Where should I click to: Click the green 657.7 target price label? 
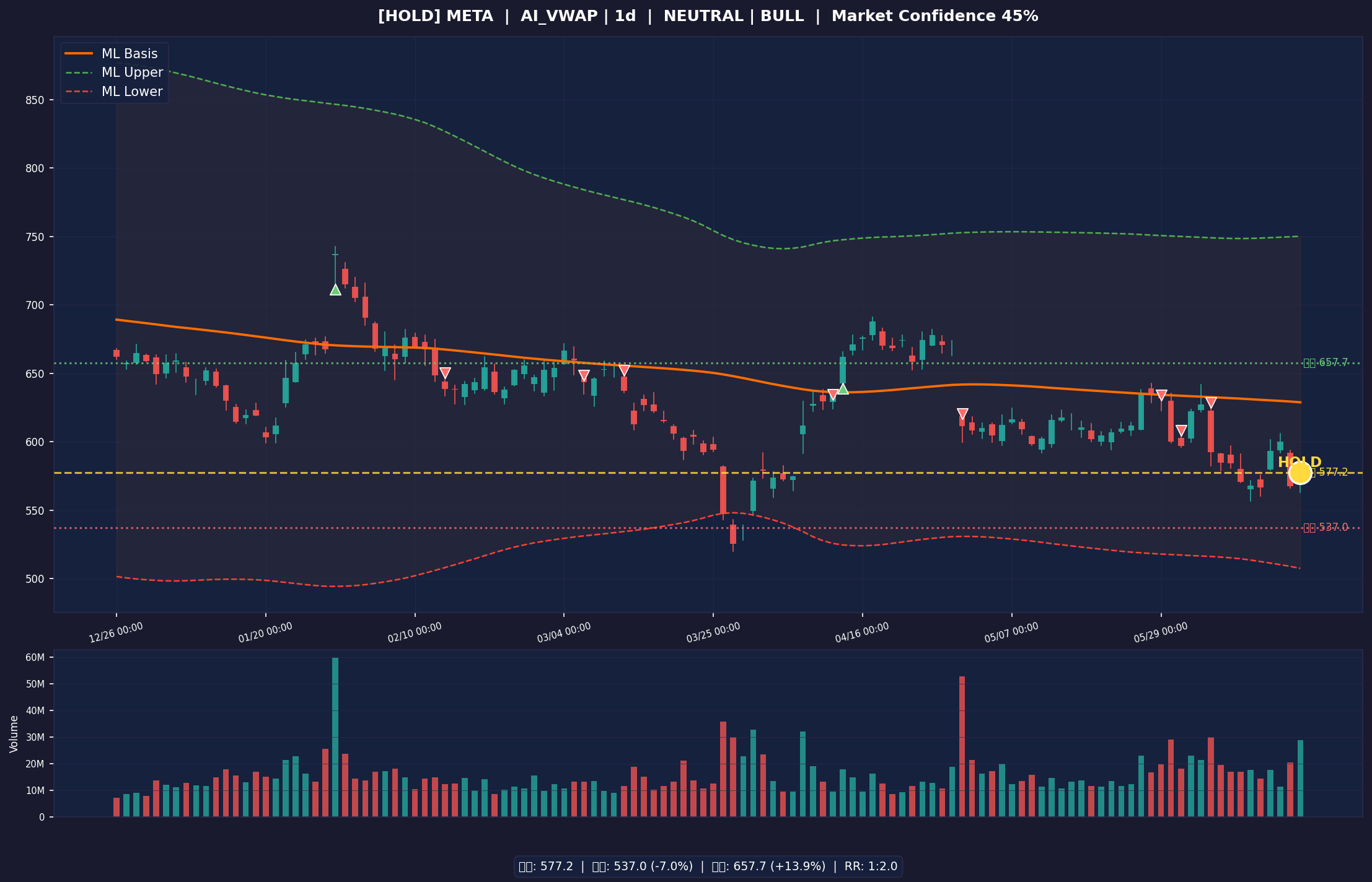pyautogui.click(x=1326, y=362)
